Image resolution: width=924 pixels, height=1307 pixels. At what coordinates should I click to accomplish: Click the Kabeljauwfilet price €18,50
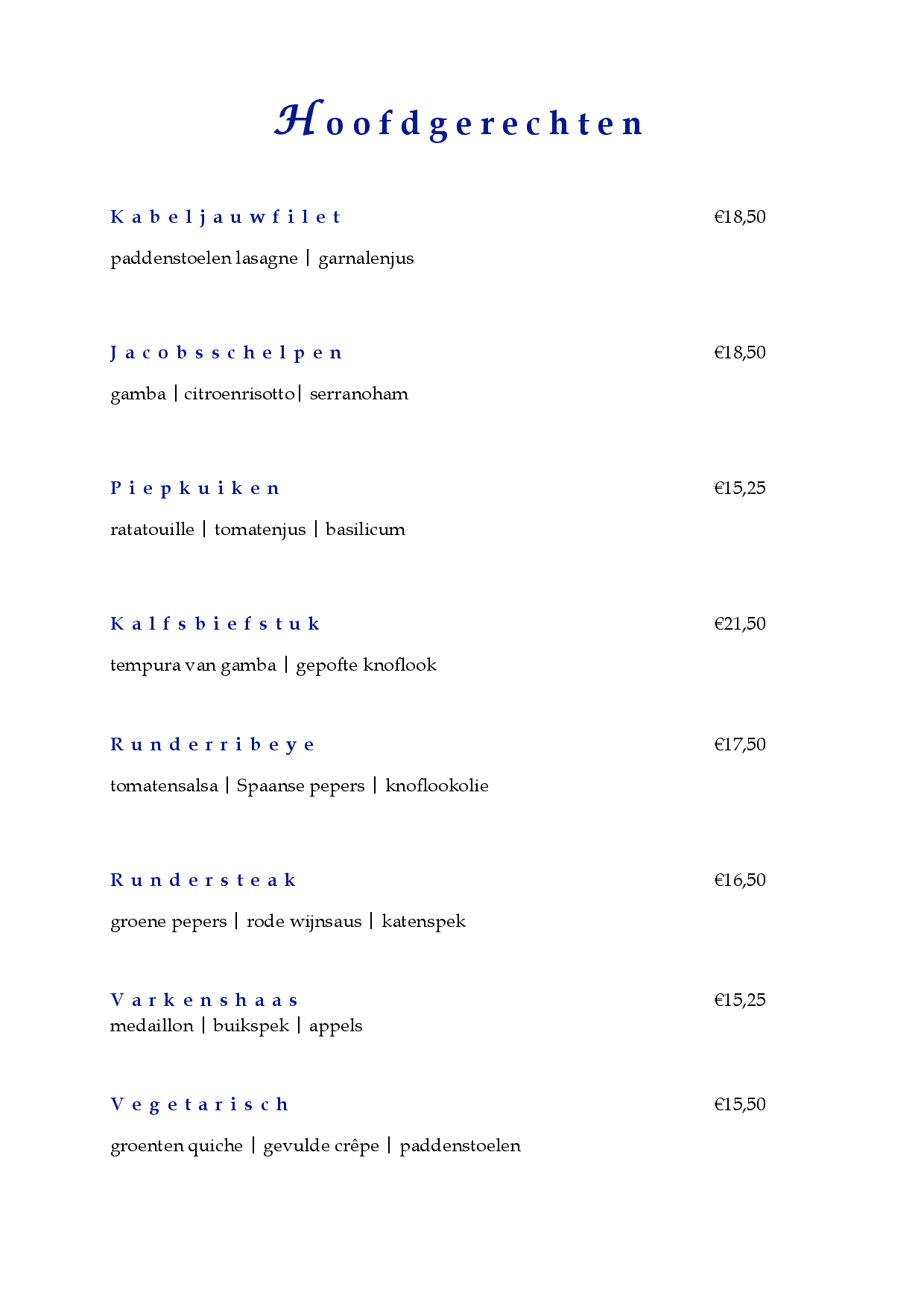(740, 218)
